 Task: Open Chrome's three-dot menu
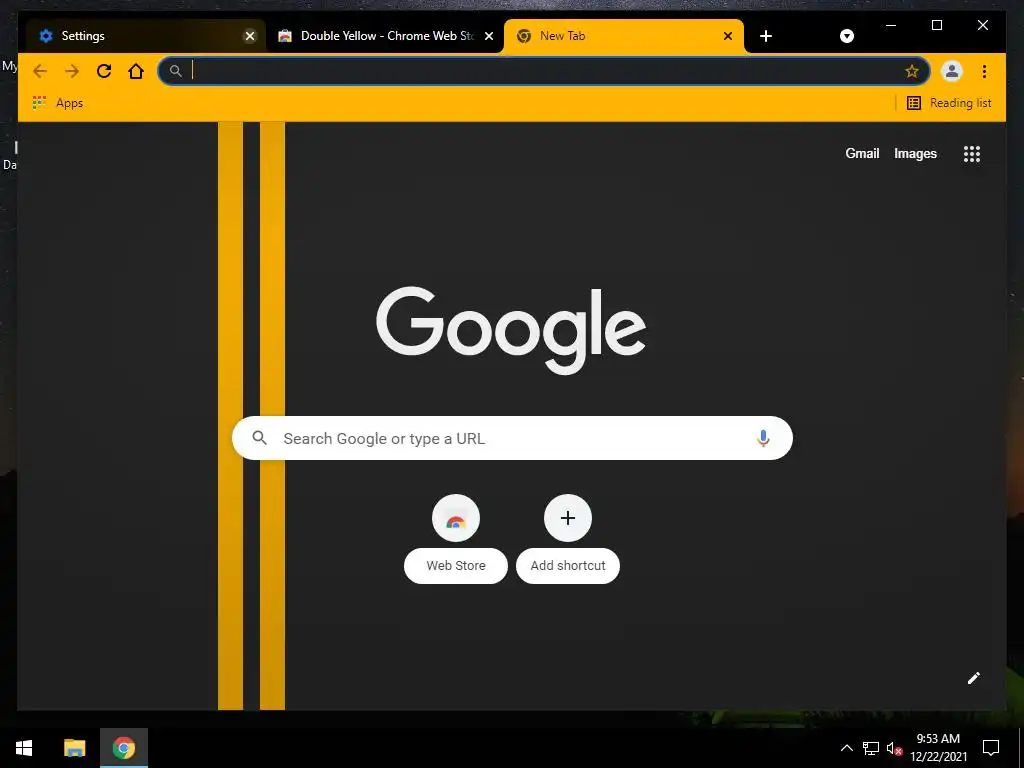(984, 71)
